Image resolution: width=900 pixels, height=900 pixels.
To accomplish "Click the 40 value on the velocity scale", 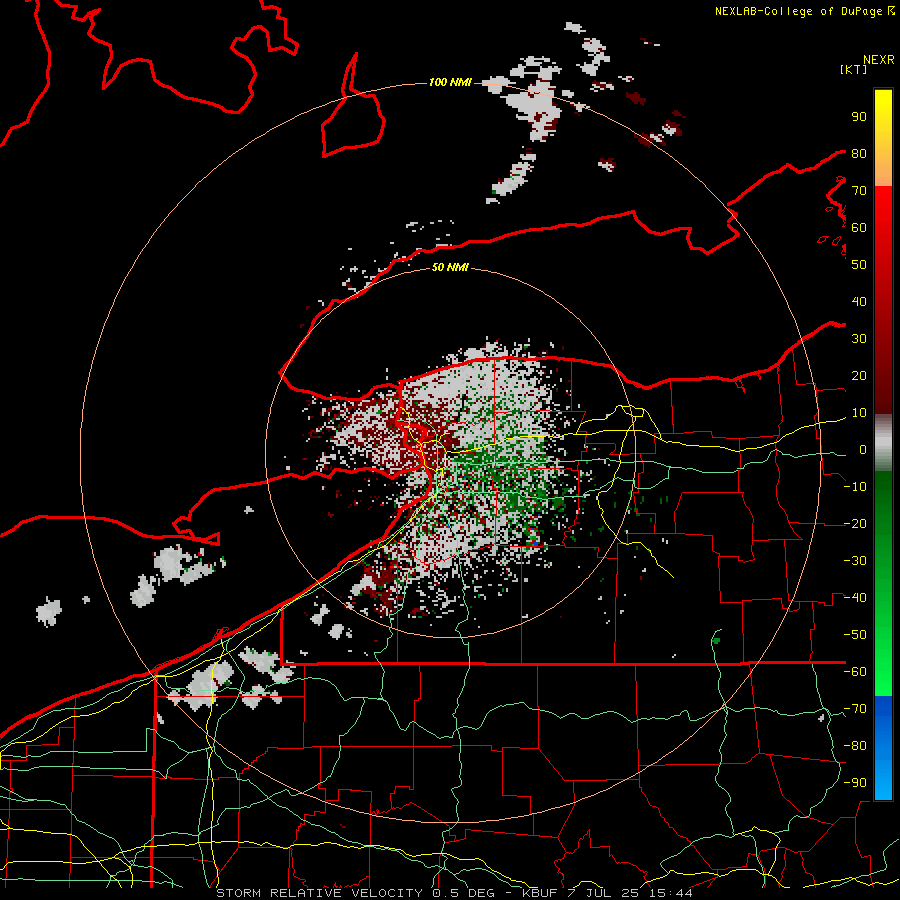I will (x=859, y=302).
